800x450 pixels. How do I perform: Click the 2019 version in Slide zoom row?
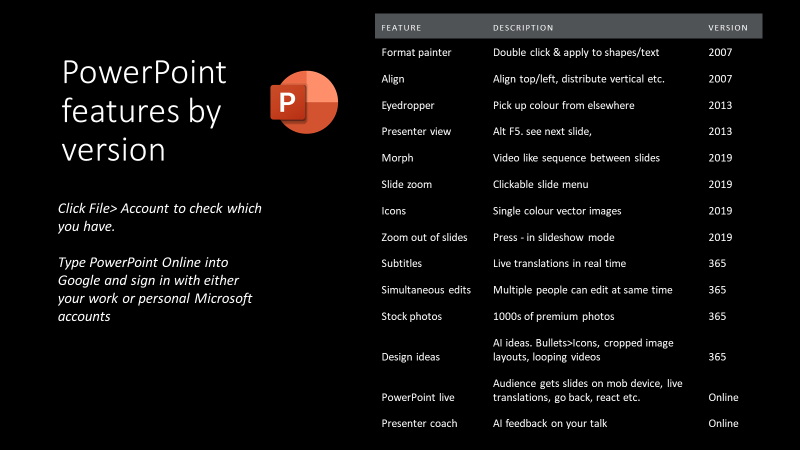[720, 184]
